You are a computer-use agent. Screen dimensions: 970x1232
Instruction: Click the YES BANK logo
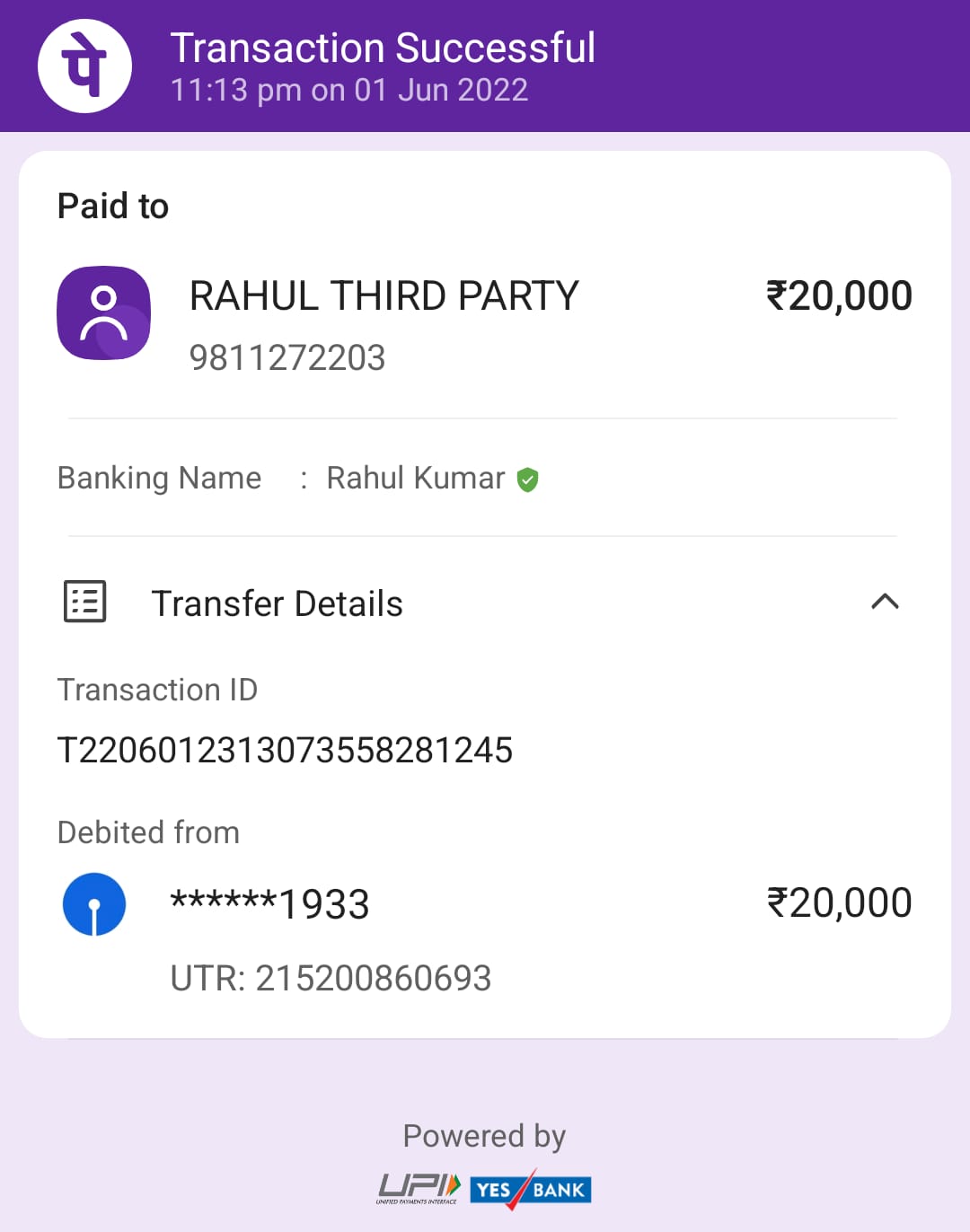click(x=530, y=1189)
